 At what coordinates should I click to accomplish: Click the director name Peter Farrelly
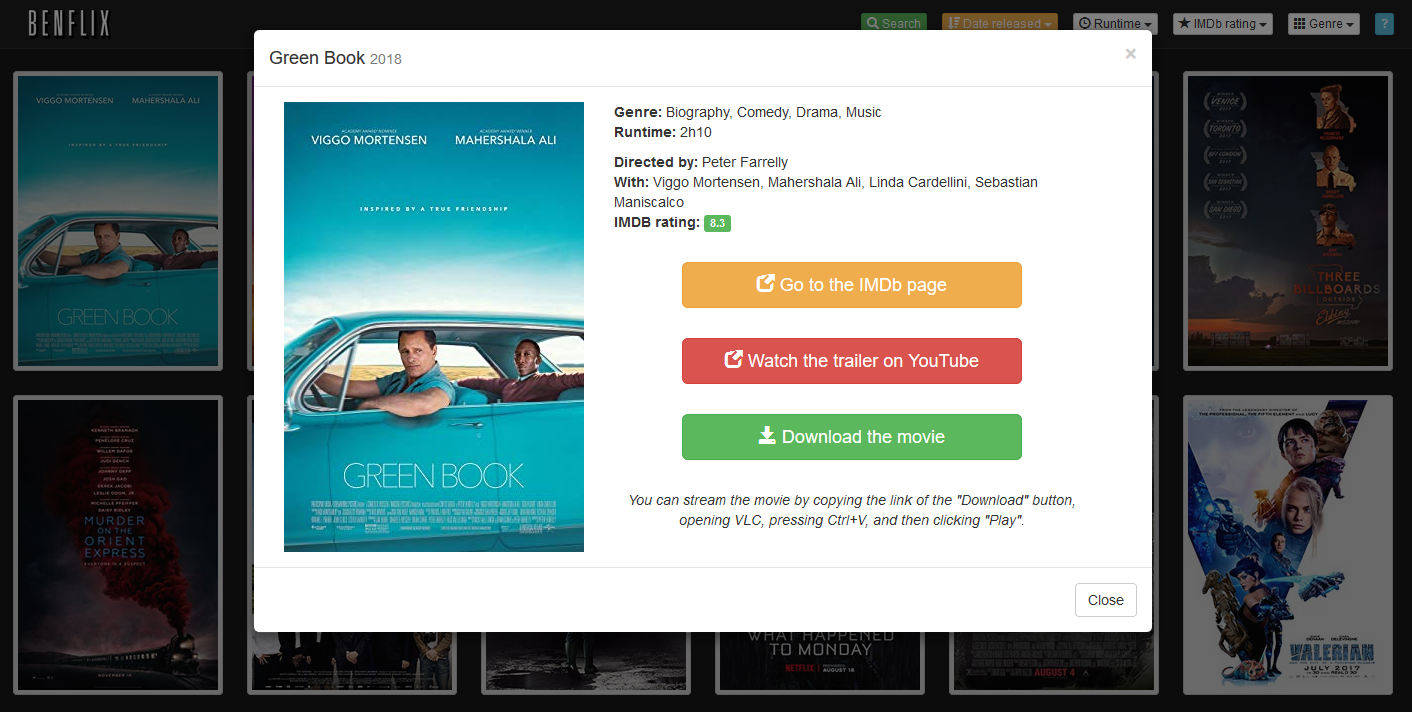click(745, 162)
